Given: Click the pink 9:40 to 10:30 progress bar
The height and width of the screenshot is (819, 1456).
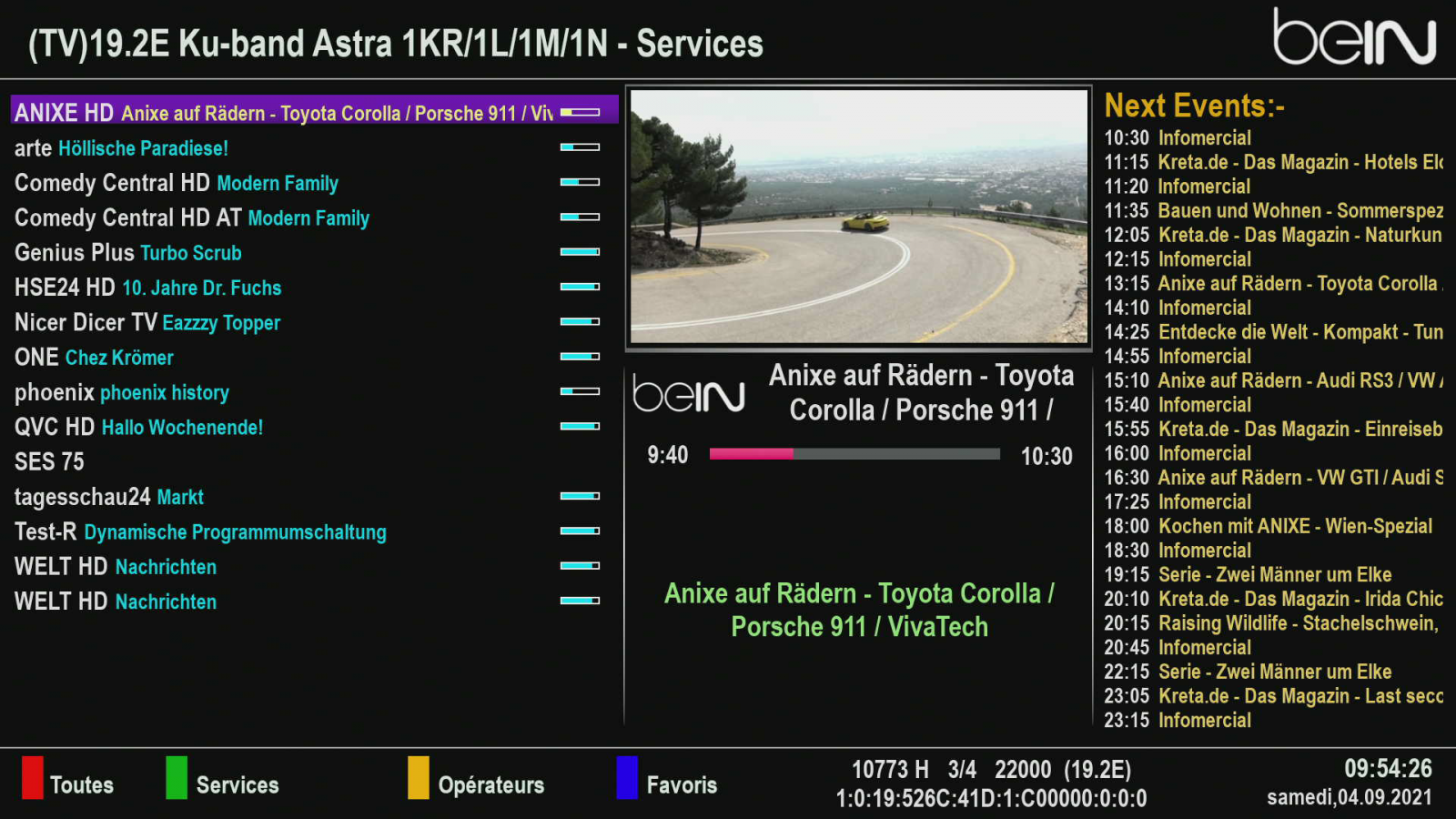Looking at the screenshot, I should click(x=854, y=454).
